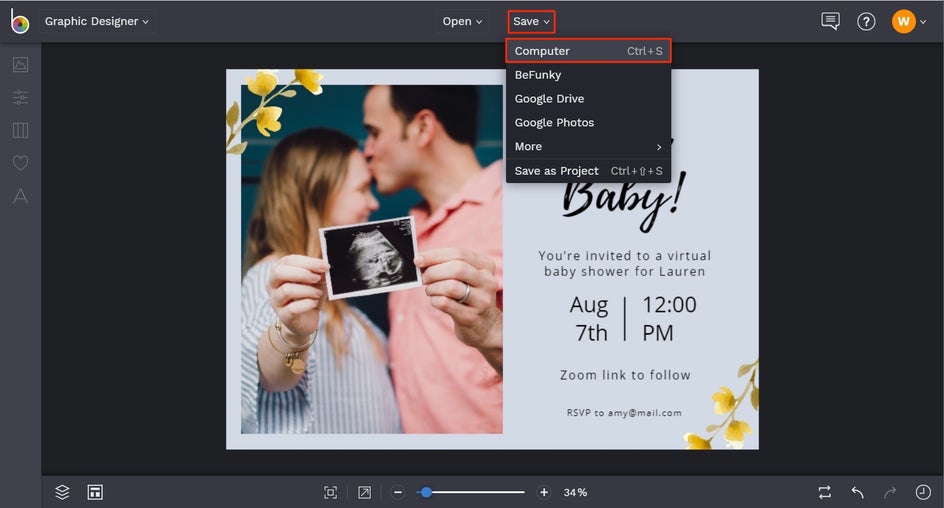Click the zoom in plus button
Image resolution: width=944 pixels, height=508 pixels.
pyautogui.click(x=544, y=492)
